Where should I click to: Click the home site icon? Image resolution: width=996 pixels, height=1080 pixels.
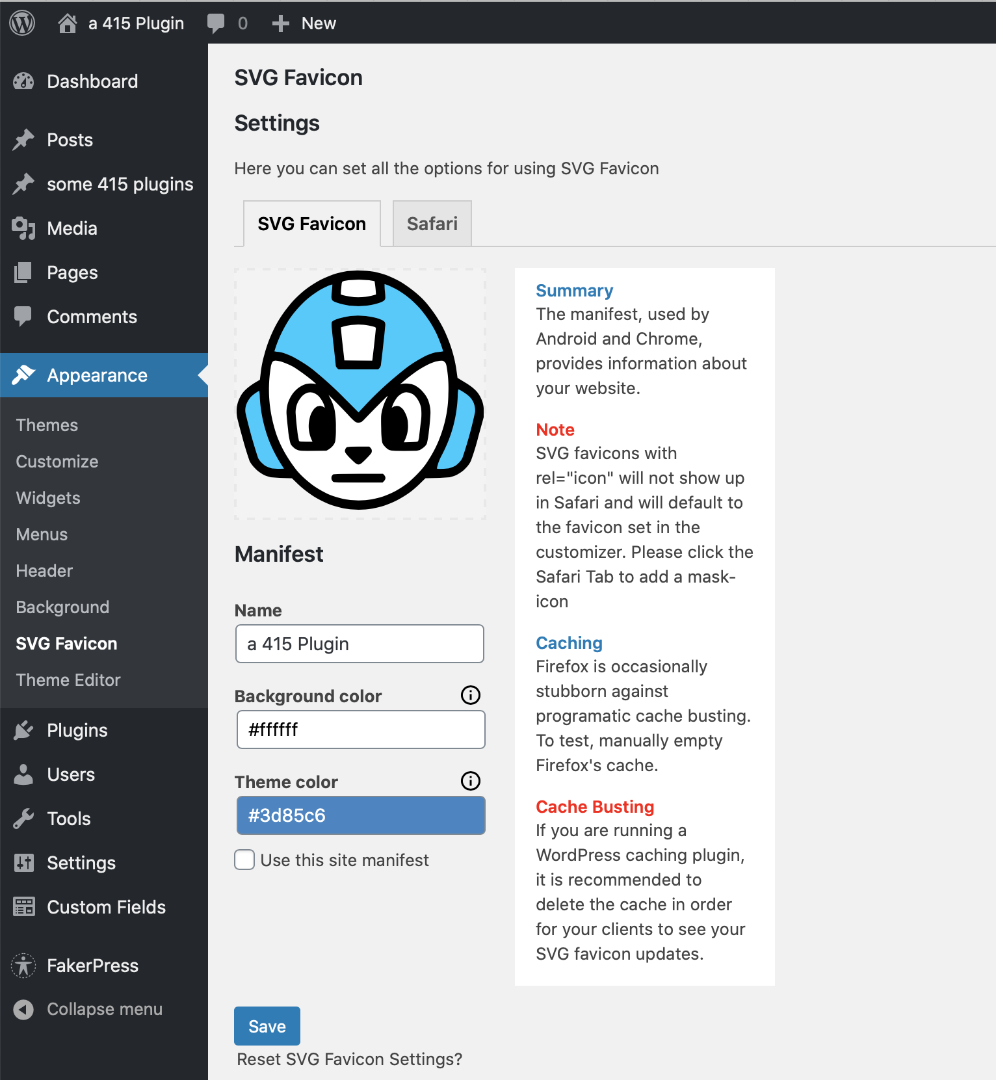pos(67,23)
